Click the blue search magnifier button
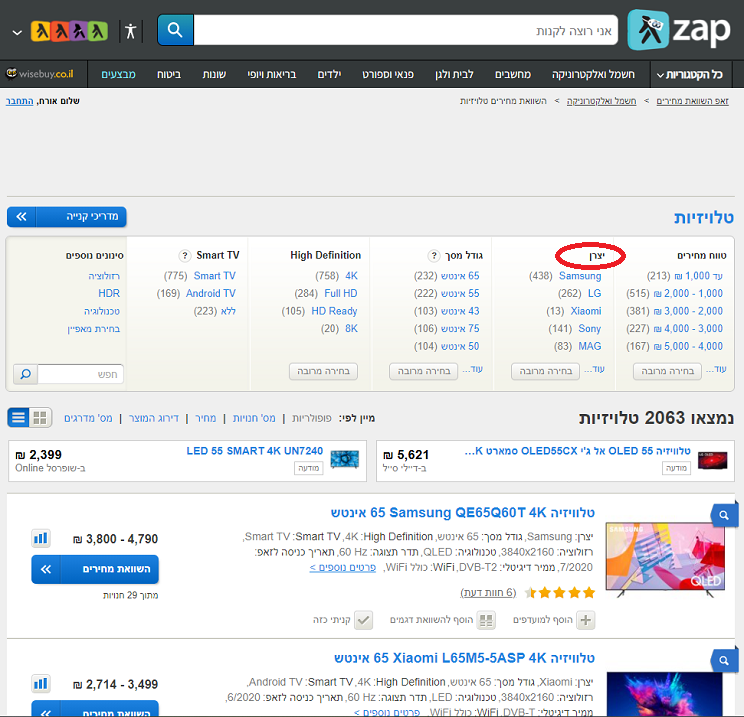Screen dimensions: 744x717 [x=175, y=30]
